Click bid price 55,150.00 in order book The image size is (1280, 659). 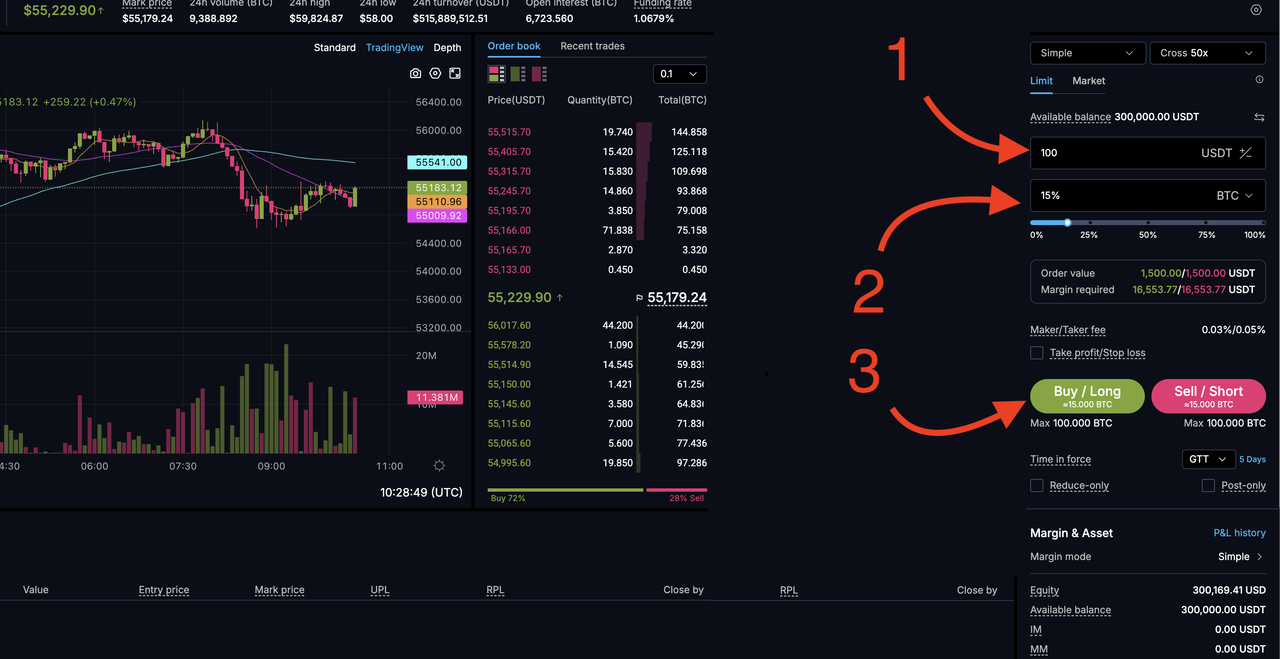pos(509,384)
